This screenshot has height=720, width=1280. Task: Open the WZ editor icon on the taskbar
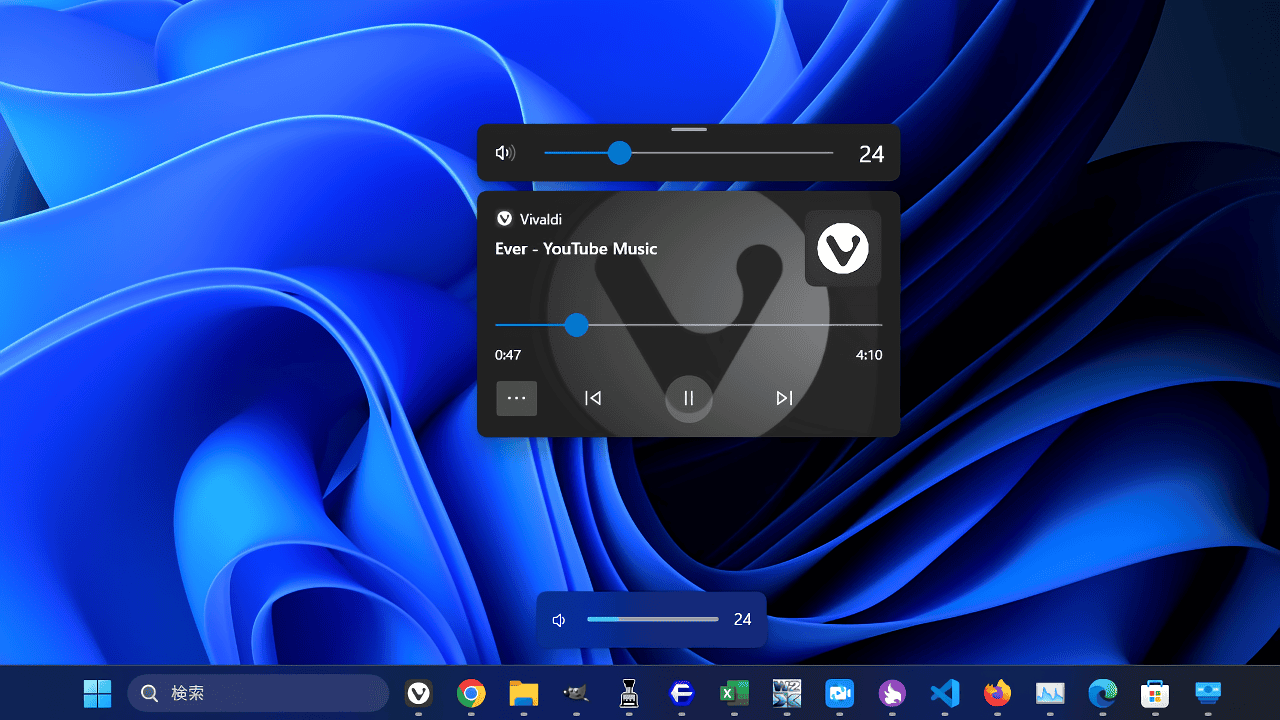click(x=787, y=693)
